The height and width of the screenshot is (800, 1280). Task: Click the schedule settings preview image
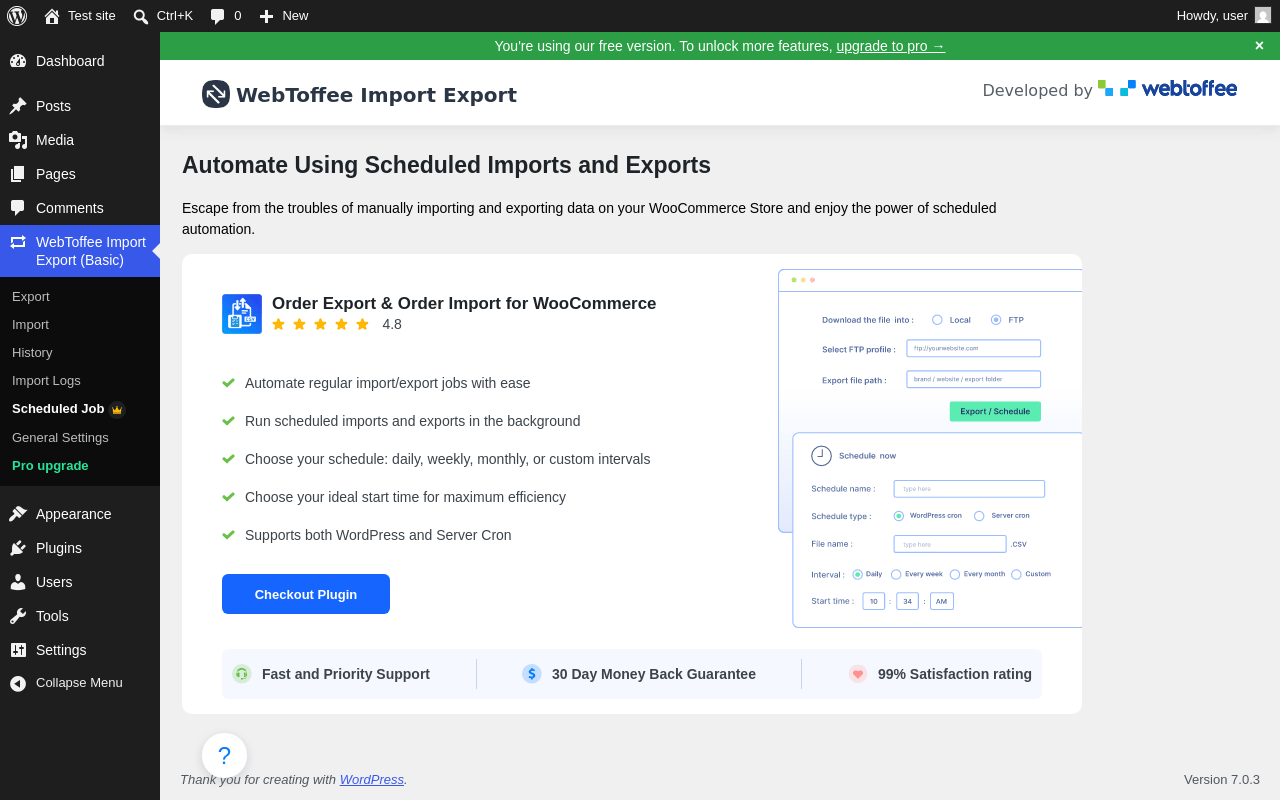click(930, 448)
